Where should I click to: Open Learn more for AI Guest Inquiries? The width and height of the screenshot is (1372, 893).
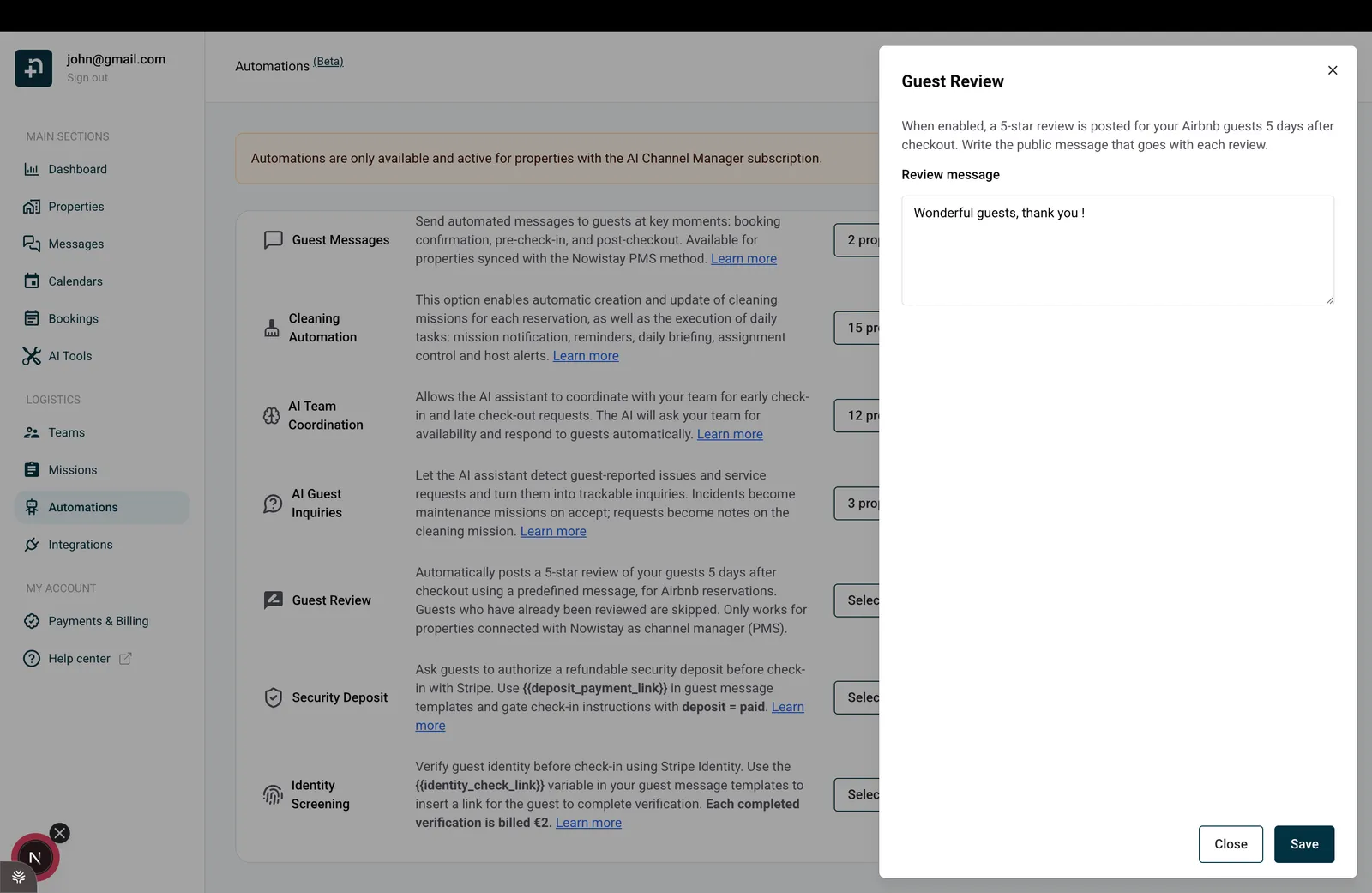point(553,532)
